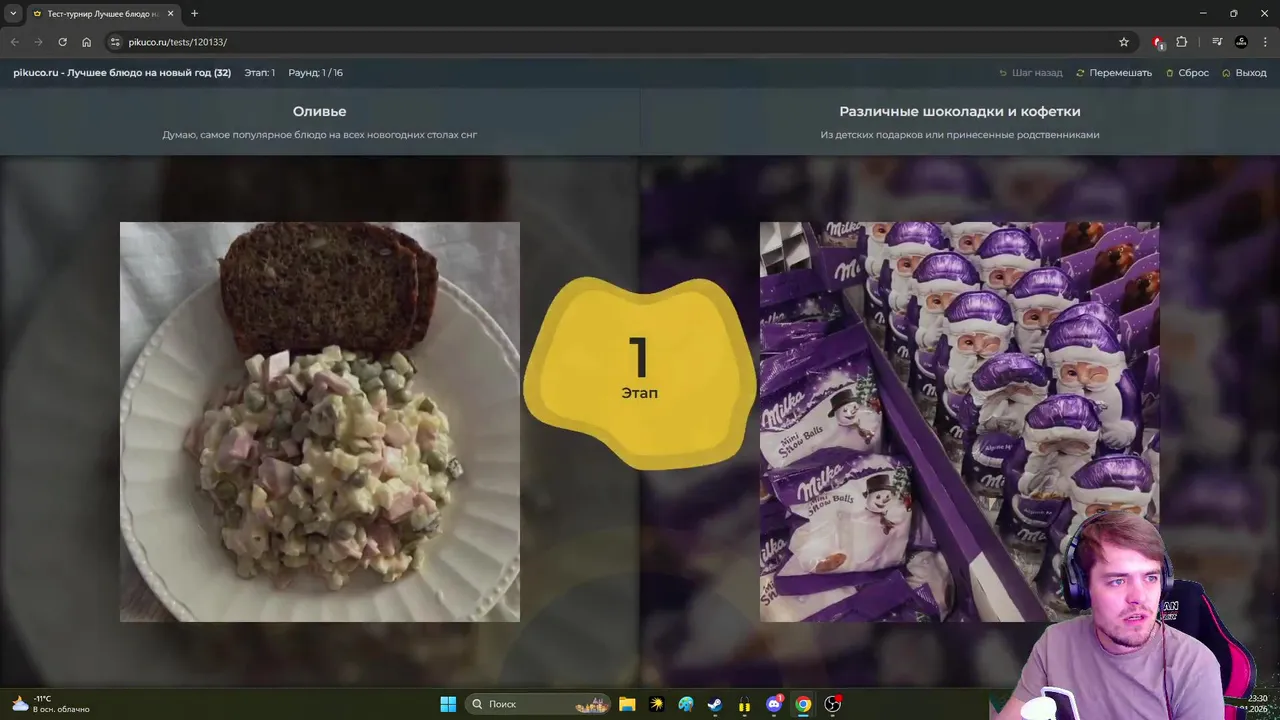1280x720 pixels.
Task: Open File Explorer from the taskbar
Action: (x=627, y=704)
